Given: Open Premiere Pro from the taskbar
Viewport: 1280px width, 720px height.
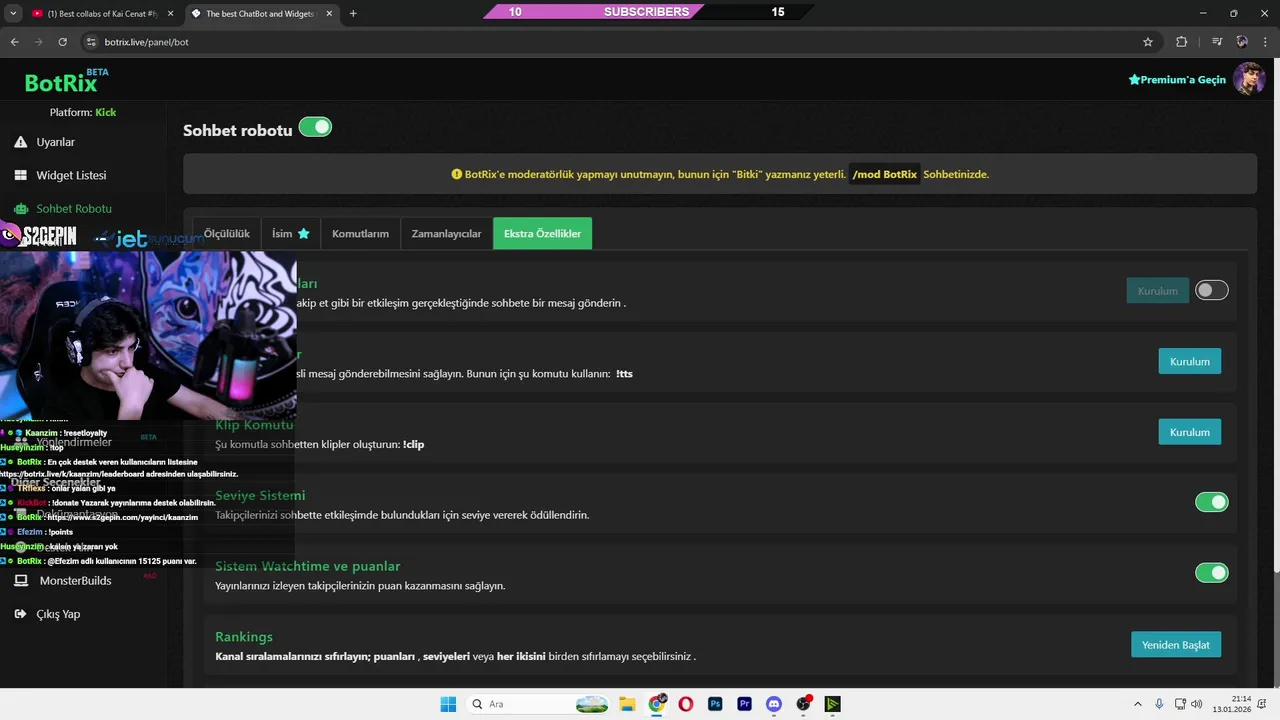Looking at the screenshot, I should 744,704.
